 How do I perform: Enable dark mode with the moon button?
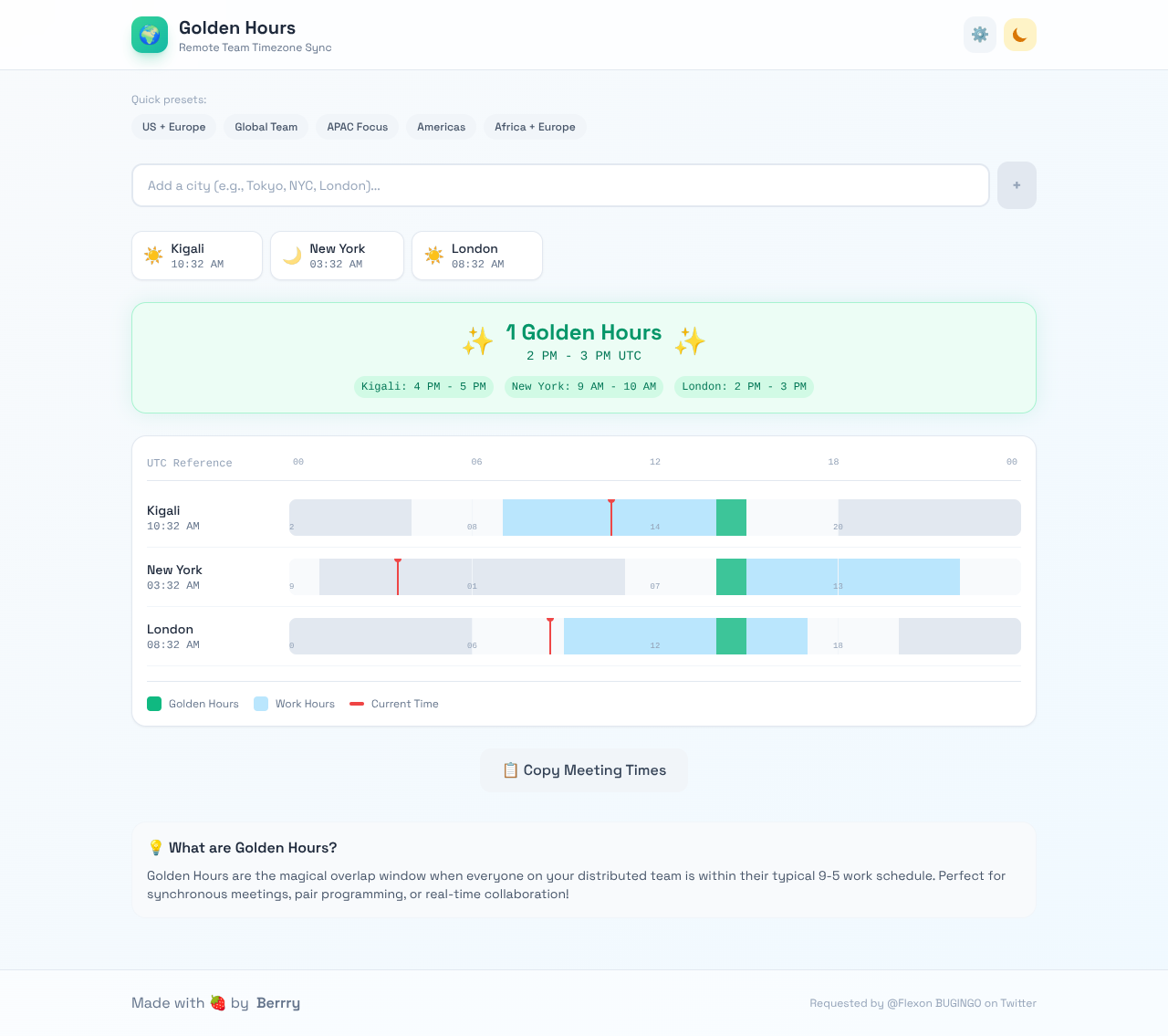point(1019,34)
